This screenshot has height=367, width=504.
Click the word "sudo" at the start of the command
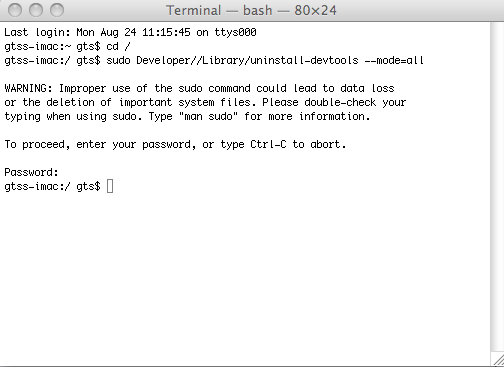tap(118, 60)
